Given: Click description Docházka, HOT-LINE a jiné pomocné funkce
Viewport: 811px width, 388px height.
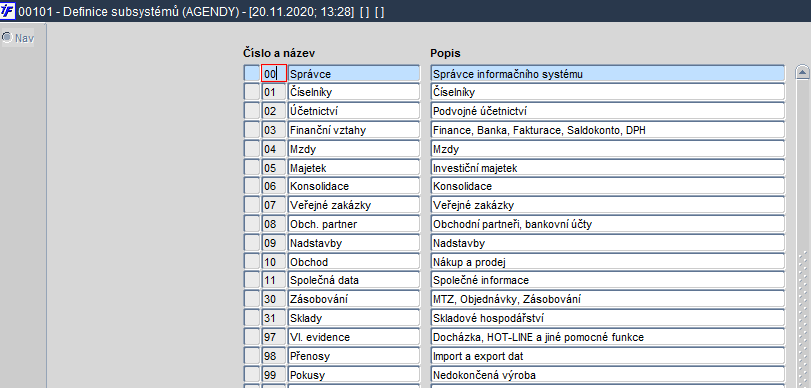Looking at the screenshot, I should [x=607, y=337].
